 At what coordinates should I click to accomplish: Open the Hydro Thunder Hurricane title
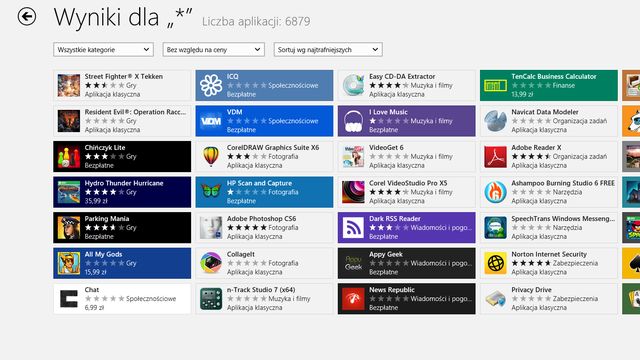[124, 183]
